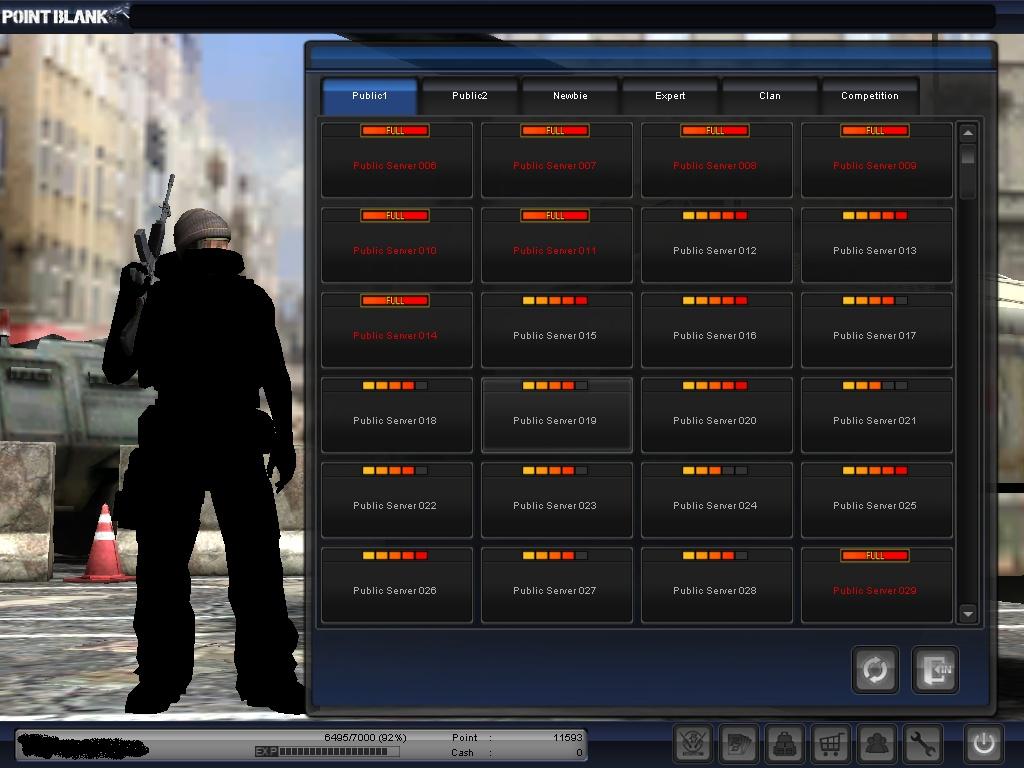This screenshot has height=768, width=1024.
Task: Select Public Server 020
Action: tap(716, 415)
